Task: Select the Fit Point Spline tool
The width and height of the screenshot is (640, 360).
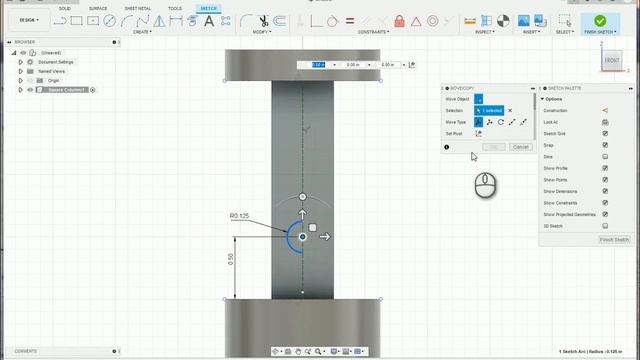Action: pos(143,21)
